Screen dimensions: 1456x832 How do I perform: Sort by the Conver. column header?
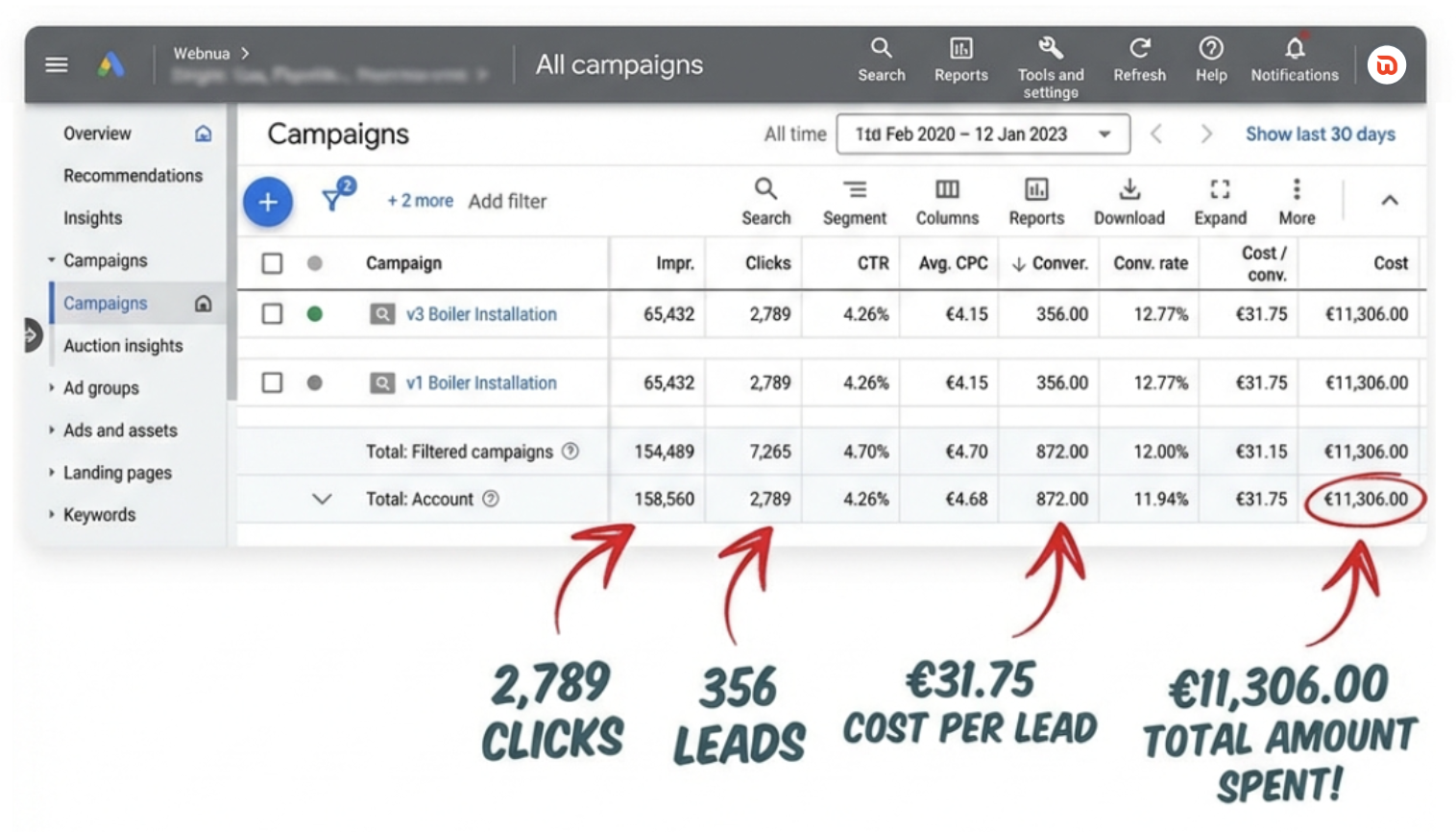(1050, 263)
